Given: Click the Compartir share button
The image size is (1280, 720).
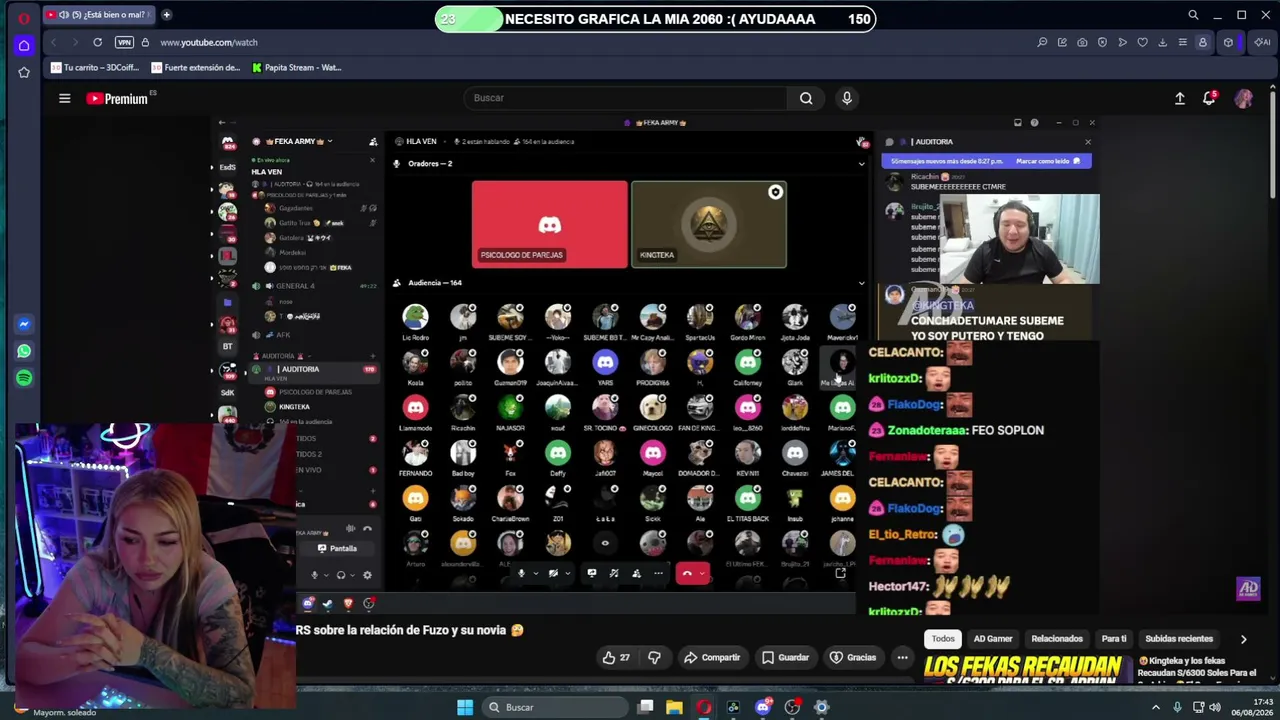Looking at the screenshot, I should point(711,657).
